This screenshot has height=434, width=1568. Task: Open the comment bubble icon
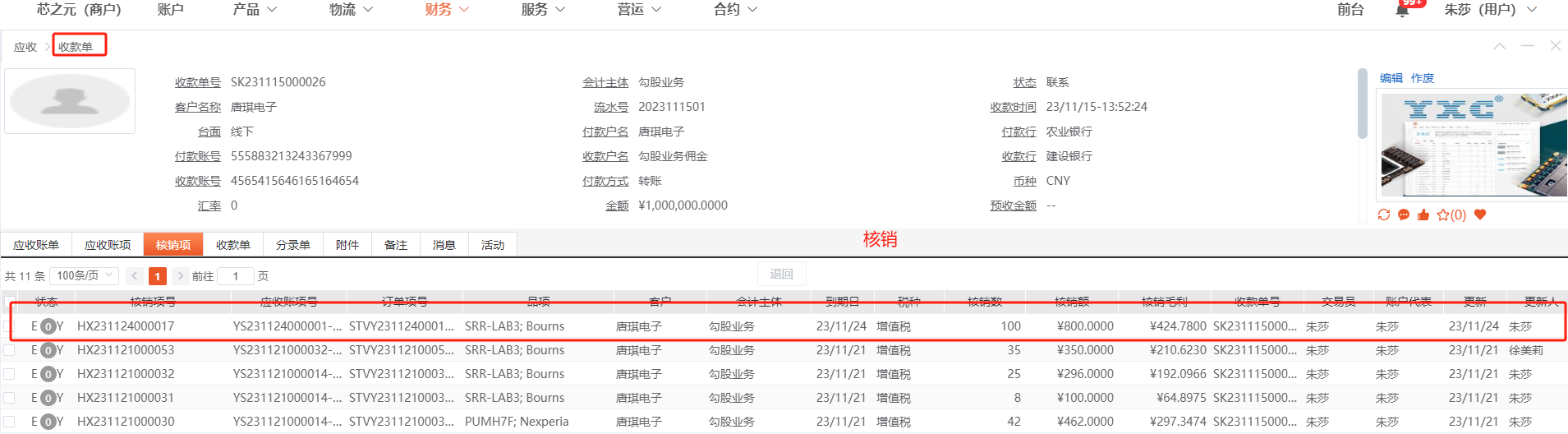1404,215
